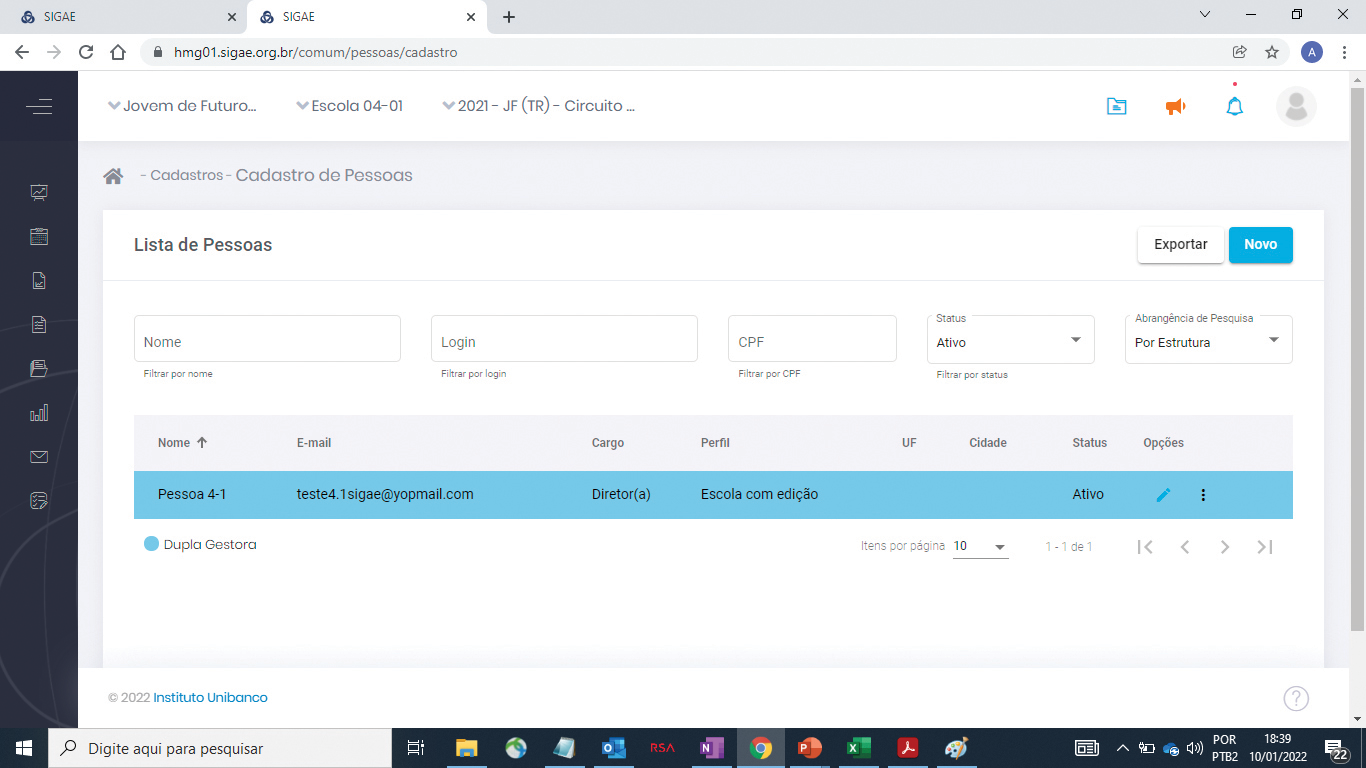Expand the Escola 04-01 dropdown
Screen dimensions: 1366x768
(x=350, y=106)
